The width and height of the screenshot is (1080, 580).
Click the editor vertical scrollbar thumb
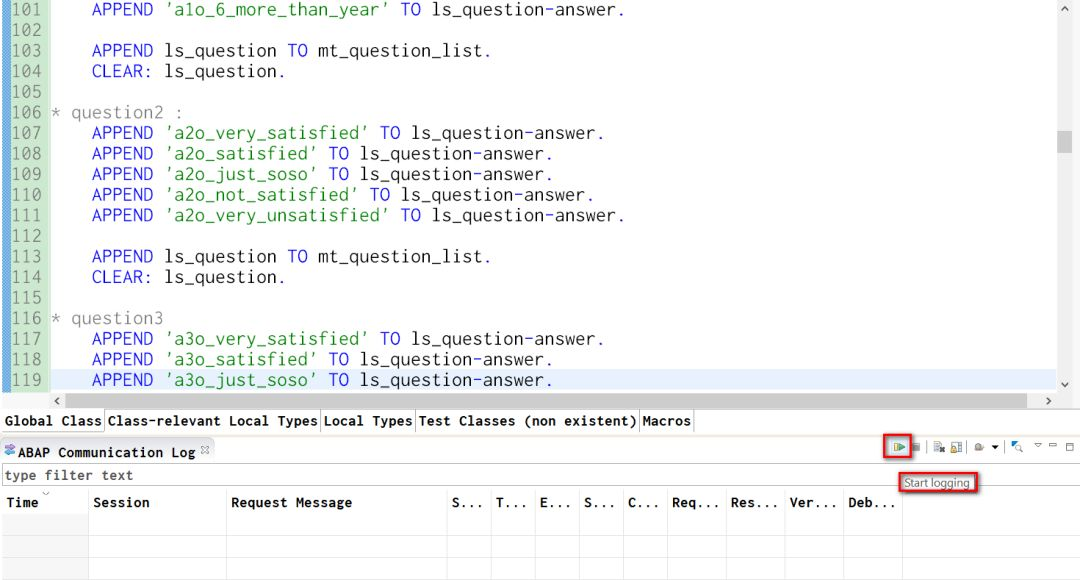(x=1064, y=141)
